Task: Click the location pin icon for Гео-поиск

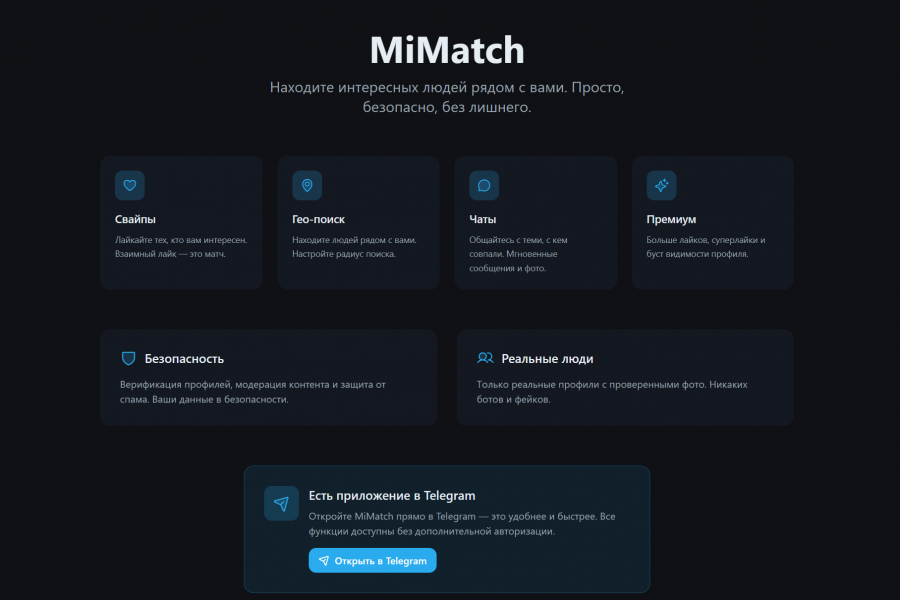Action: 307,185
